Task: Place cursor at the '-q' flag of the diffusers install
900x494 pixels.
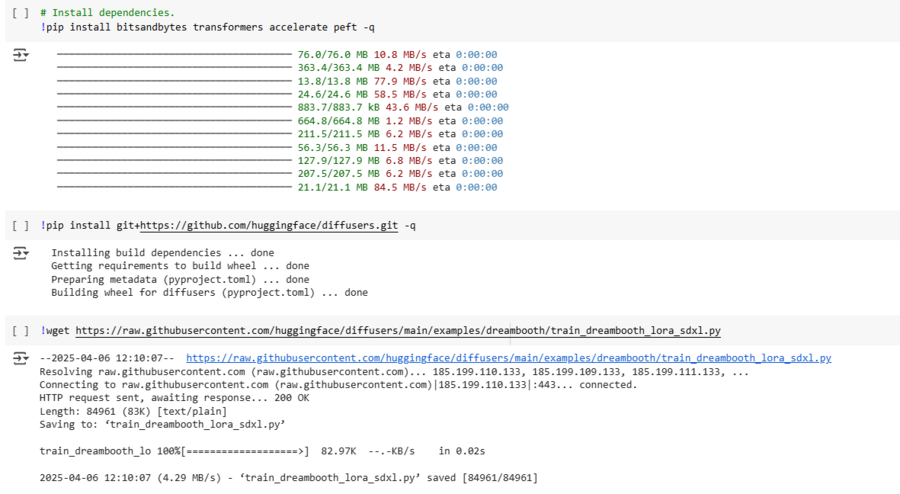Action: 410,226
